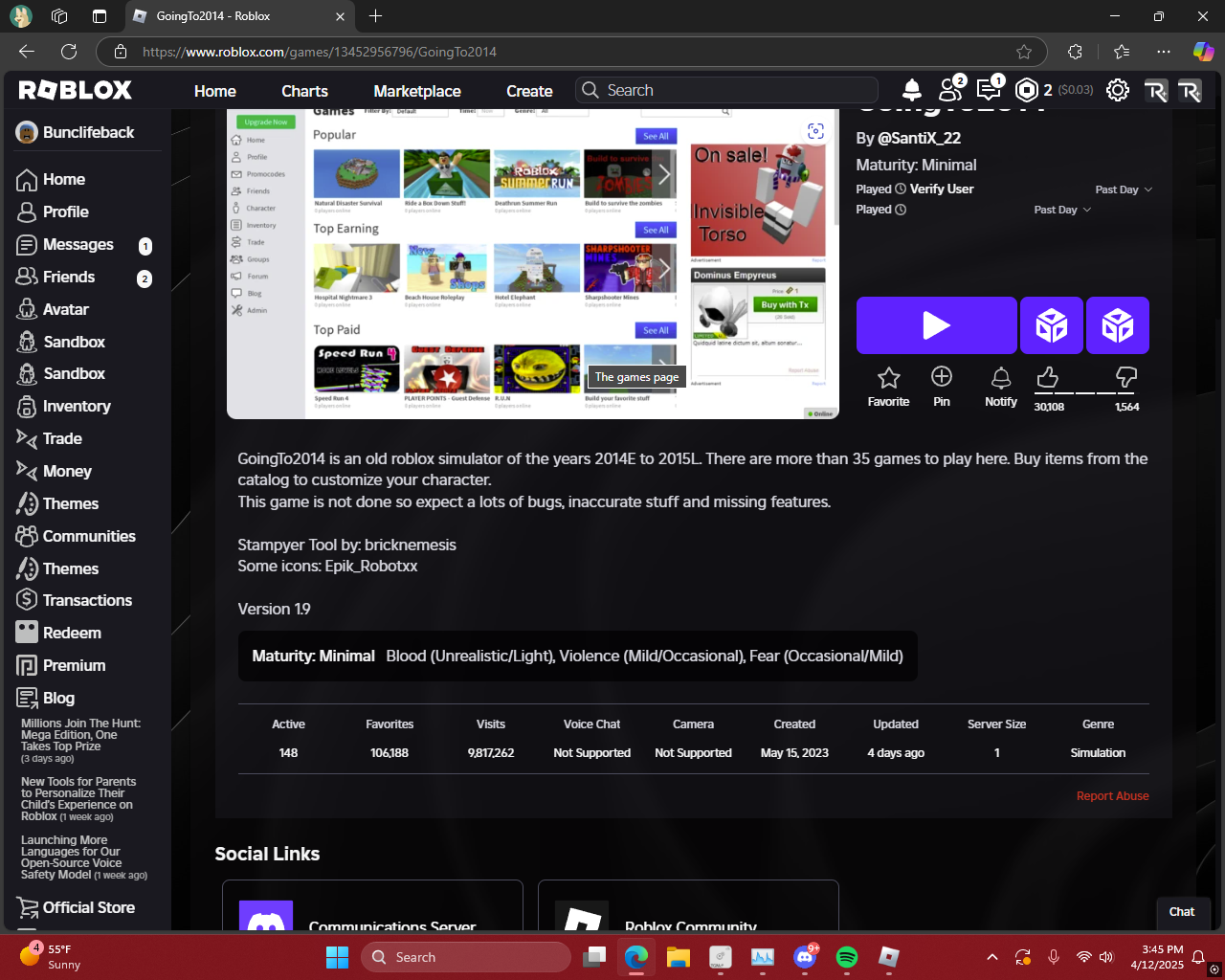Expand Past Day dropdown beside Verify User
Viewport: 1225px width, 980px height.
coord(1124,189)
